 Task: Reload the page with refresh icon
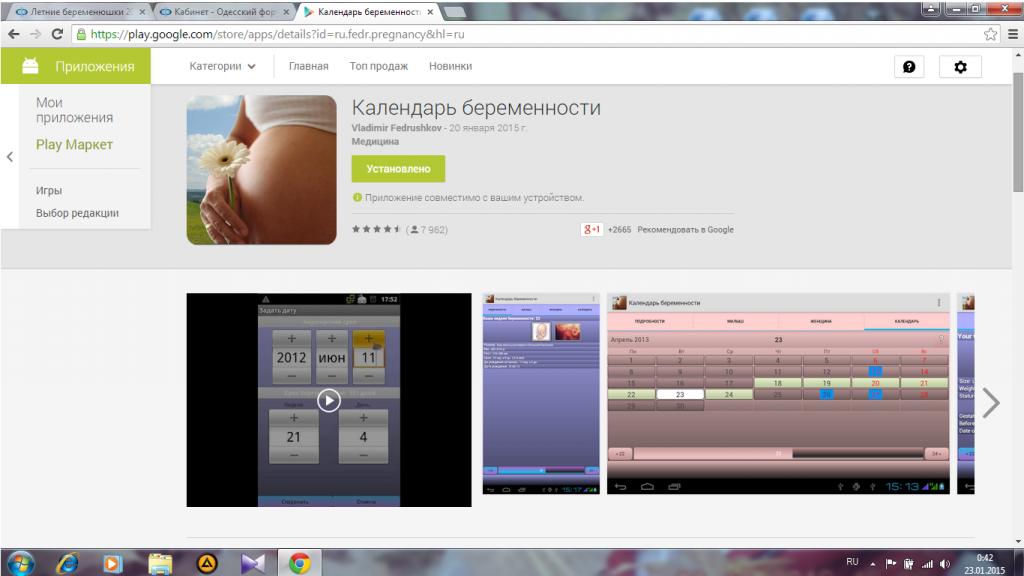(57, 33)
